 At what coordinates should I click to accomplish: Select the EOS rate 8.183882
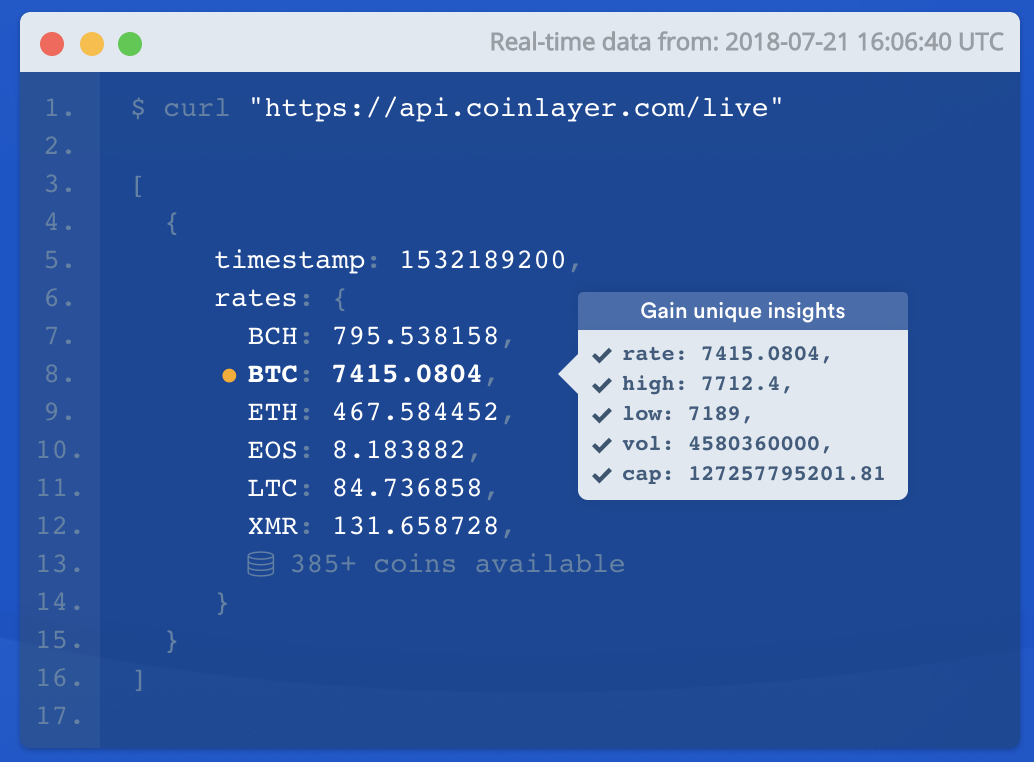(399, 450)
